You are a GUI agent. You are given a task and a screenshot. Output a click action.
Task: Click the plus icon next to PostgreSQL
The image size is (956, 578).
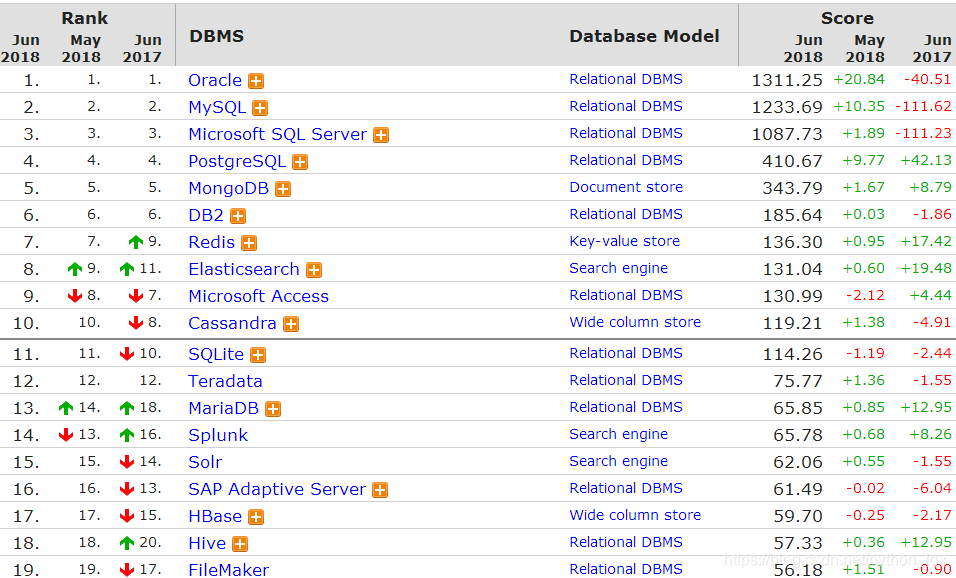300,162
